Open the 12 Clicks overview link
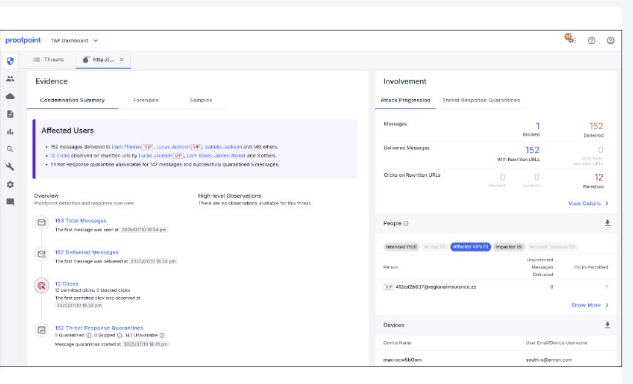 [x=67, y=284]
